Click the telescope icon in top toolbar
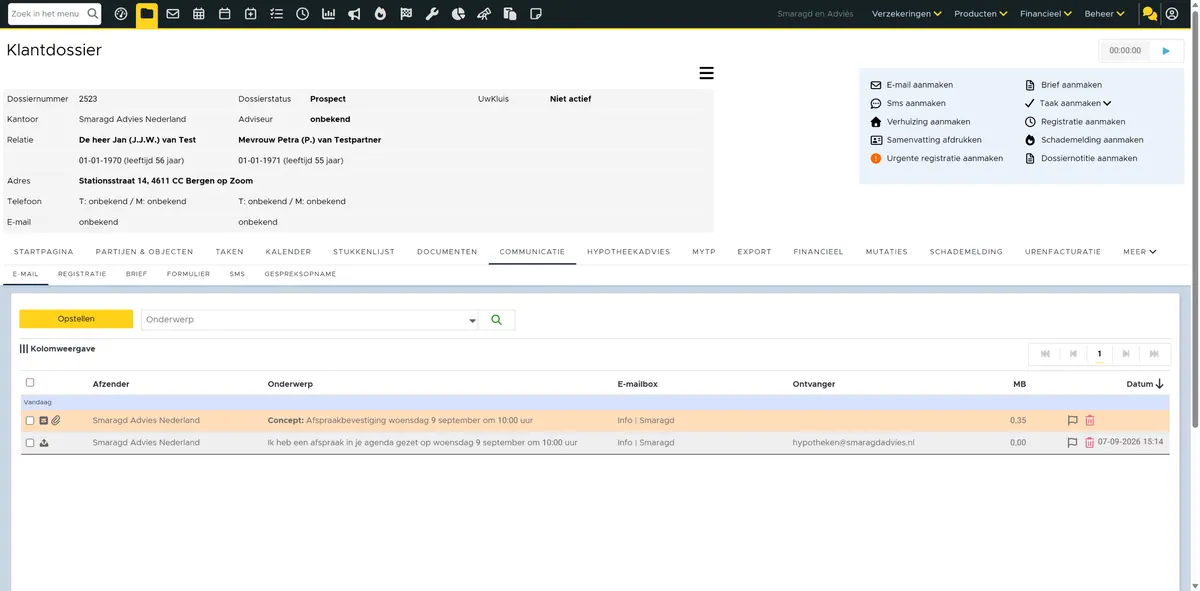The width and height of the screenshot is (1200, 591). tap(484, 14)
